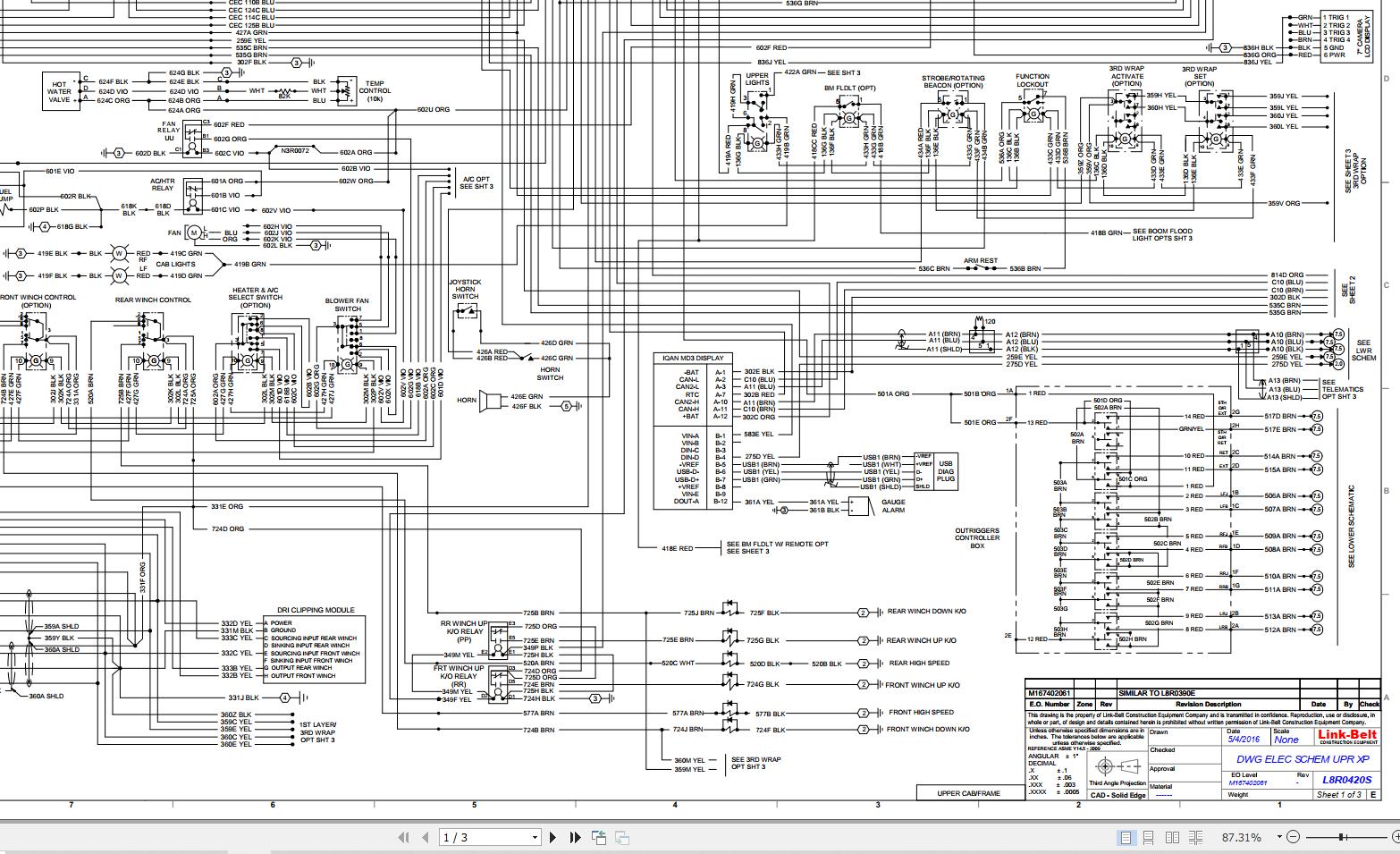The image size is (1400, 854).
Task: Advance to the next page
Action: [x=553, y=838]
